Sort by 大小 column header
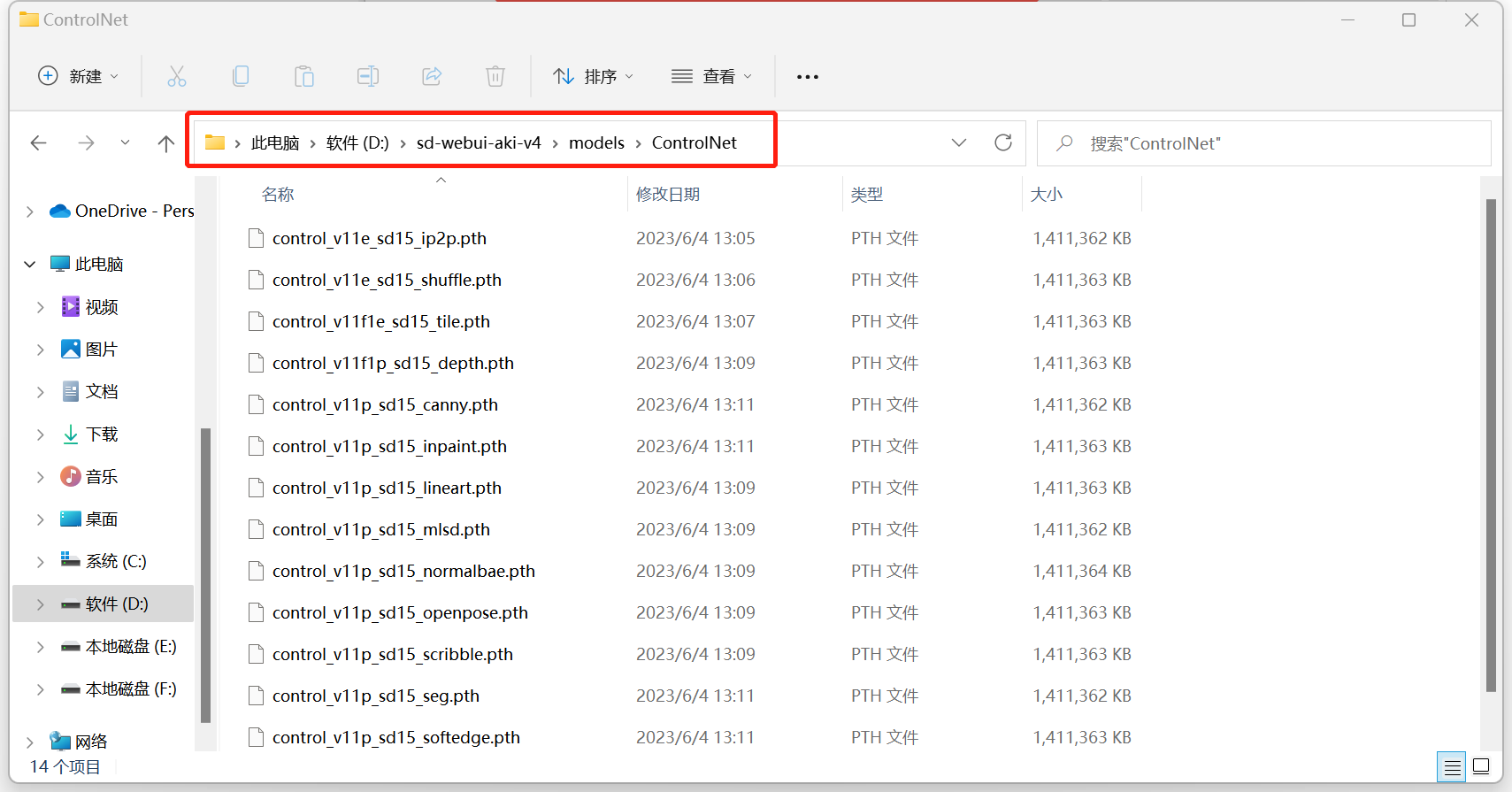Viewport: 1512px width, 792px height. 1047,194
